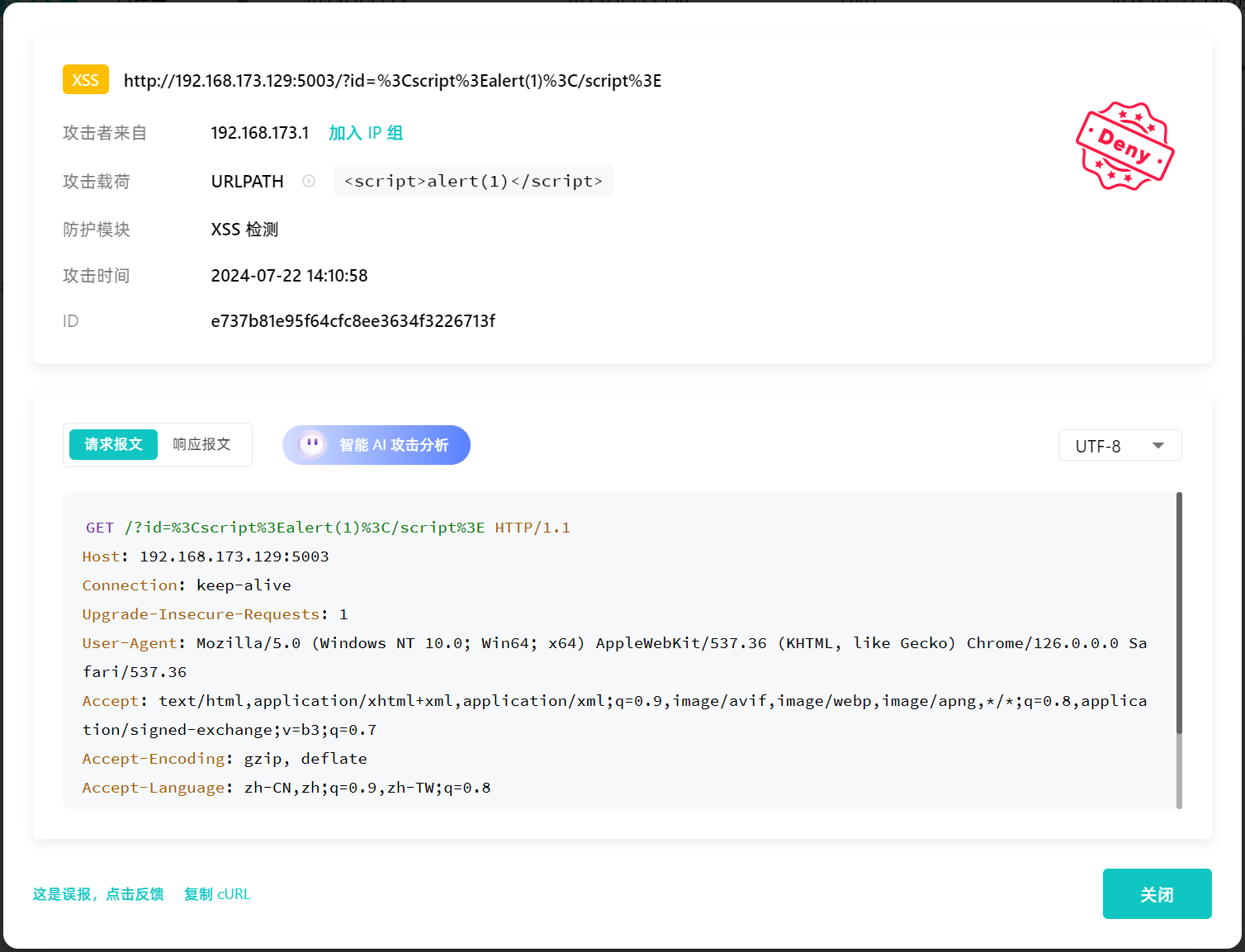Viewport: 1245px width, 952px height.
Task: Click the Host header line in request
Action: [206, 557]
